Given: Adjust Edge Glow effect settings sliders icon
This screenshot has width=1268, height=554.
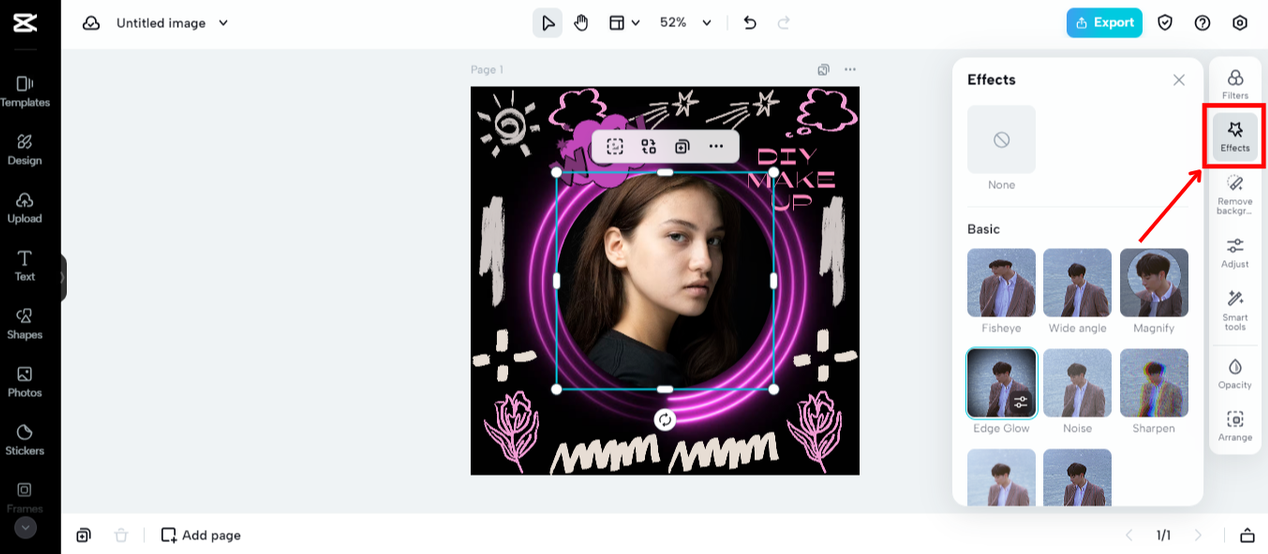Looking at the screenshot, I should pos(1020,402).
